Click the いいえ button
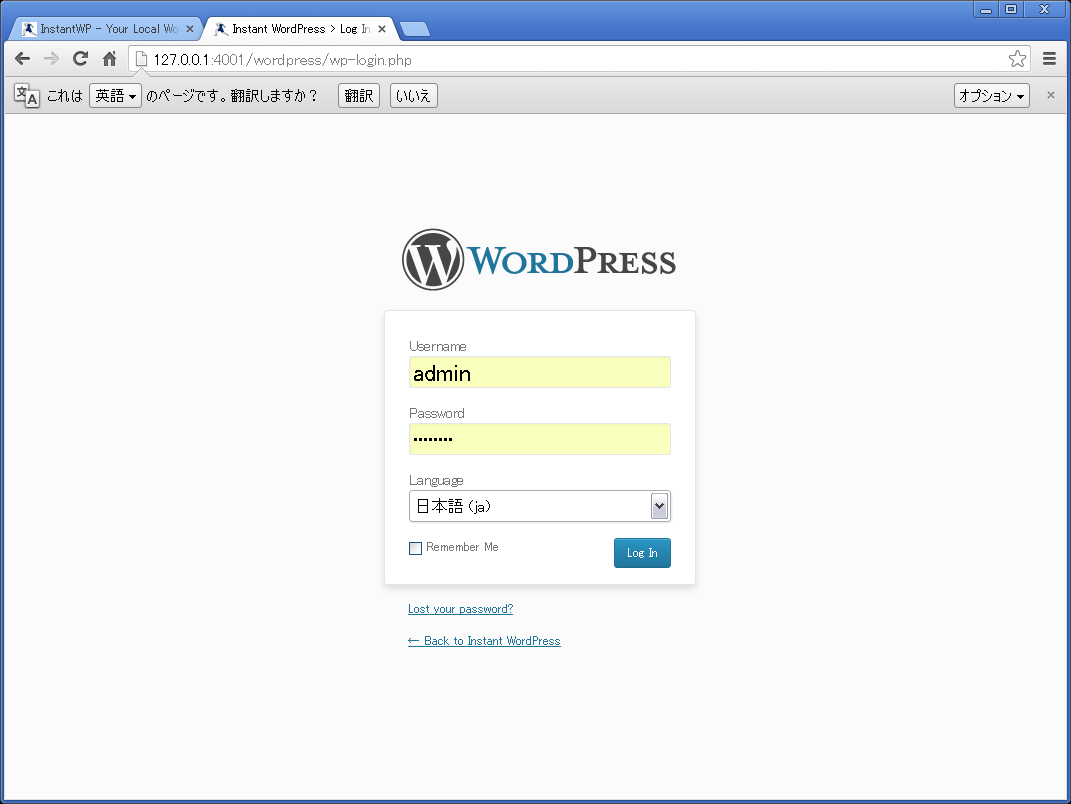This screenshot has height=804, width=1071. tap(413, 96)
